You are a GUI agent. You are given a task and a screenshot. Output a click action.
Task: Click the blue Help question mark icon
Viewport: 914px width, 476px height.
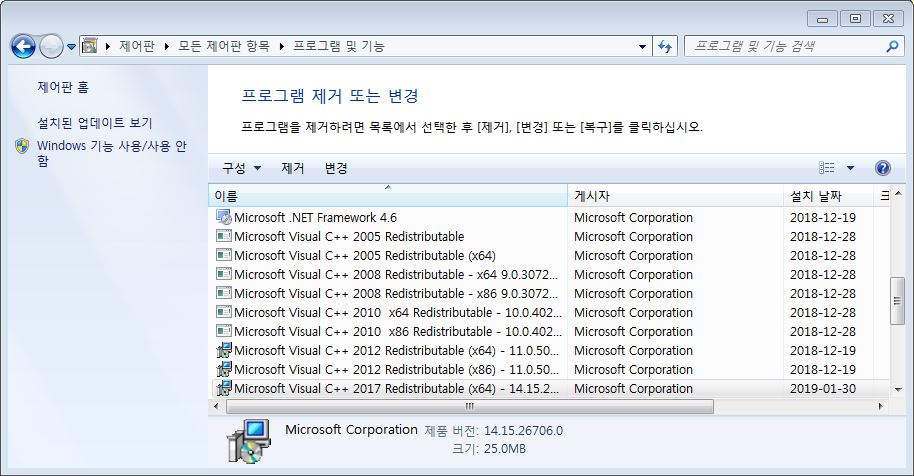pyautogui.click(x=883, y=168)
